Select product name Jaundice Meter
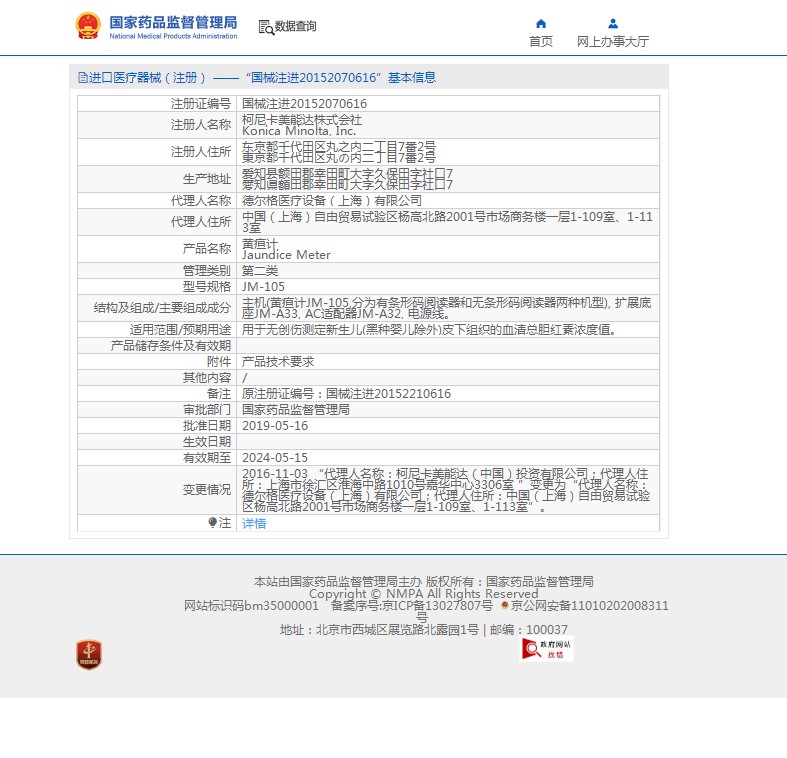This screenshot has width=787, height=758. tap(286, 255)
